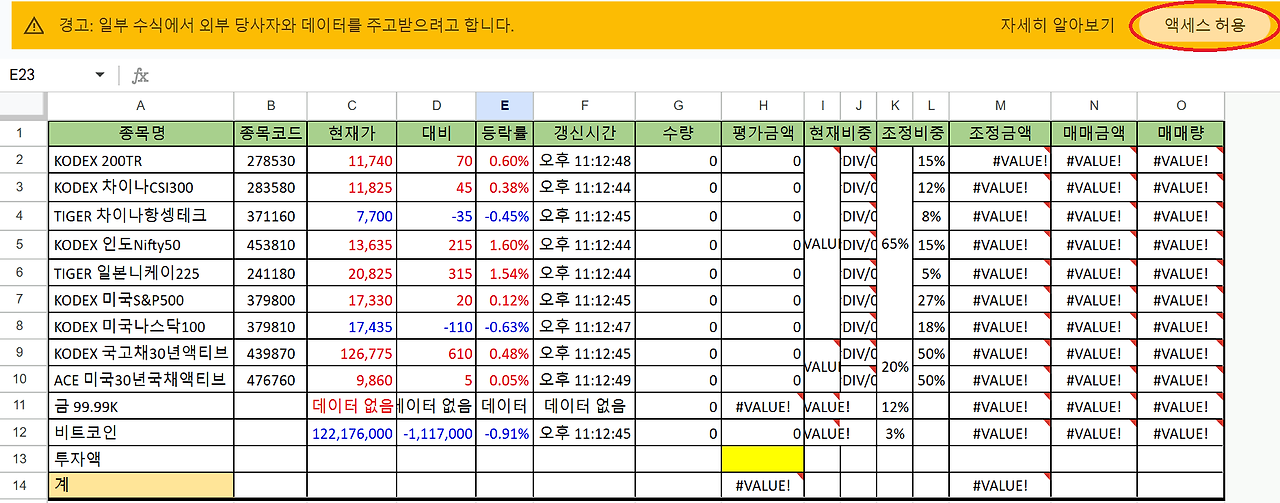Select the 현재가 header cell

click(x=352, y=133)
